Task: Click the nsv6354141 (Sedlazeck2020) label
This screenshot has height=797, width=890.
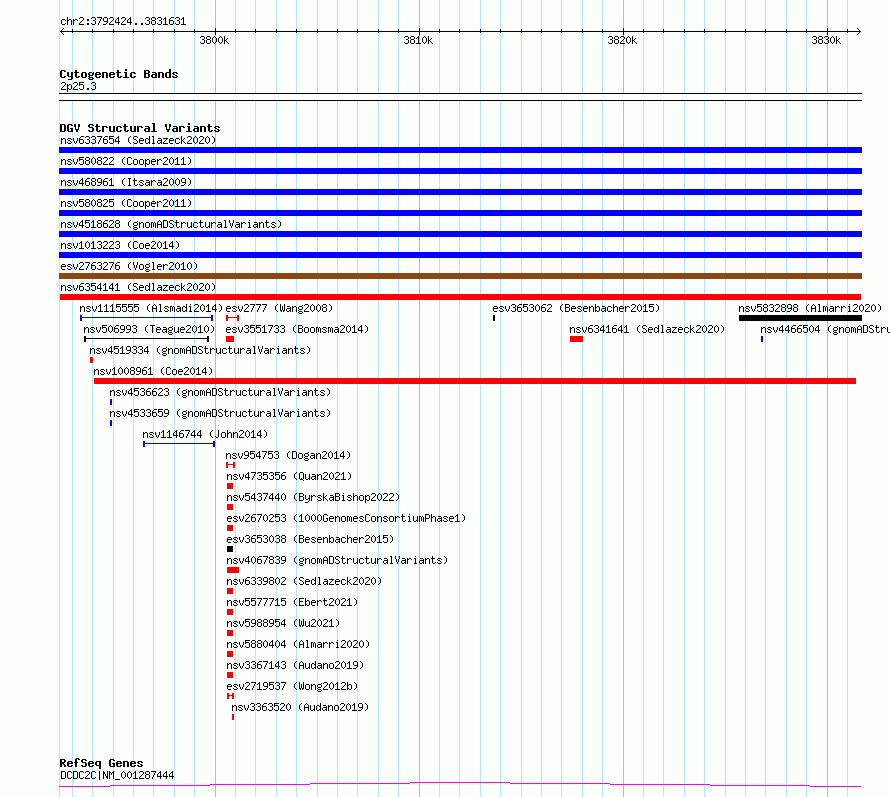Action: point(138,287)
